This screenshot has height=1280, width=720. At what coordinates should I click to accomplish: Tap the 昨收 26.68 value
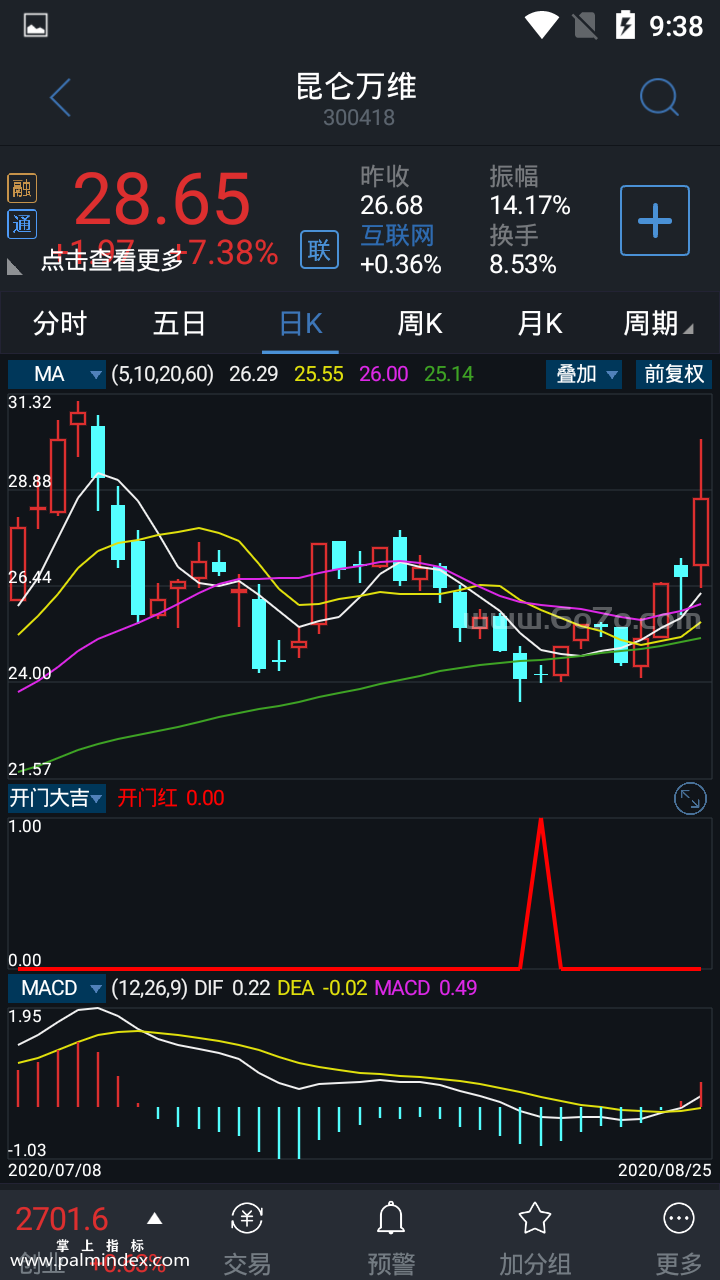pyautogui.click(x=392, y=205)
